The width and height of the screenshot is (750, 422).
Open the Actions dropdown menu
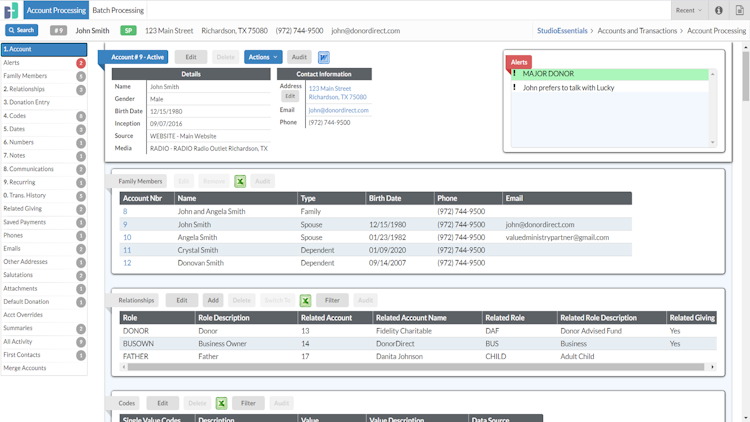[263, 57]
